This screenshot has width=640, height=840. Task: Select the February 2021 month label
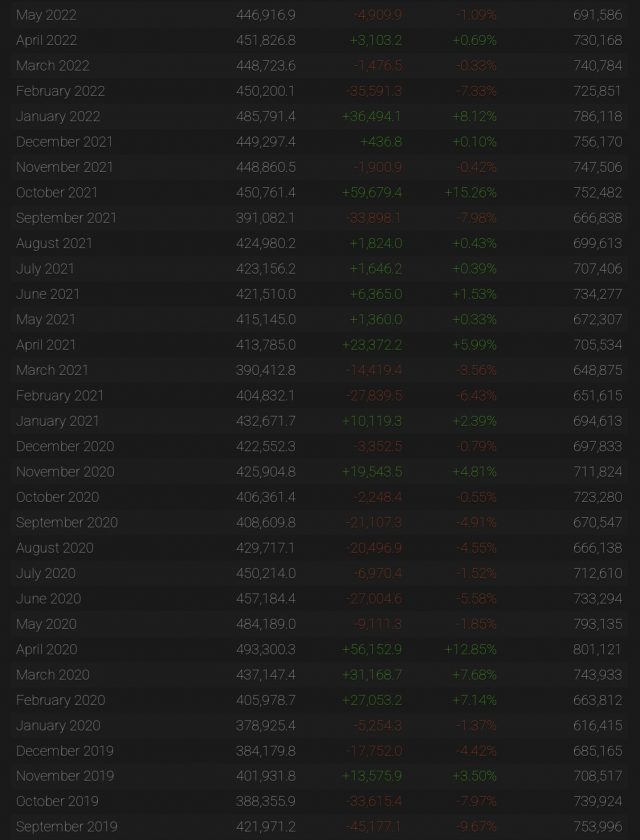coord(60,395)
